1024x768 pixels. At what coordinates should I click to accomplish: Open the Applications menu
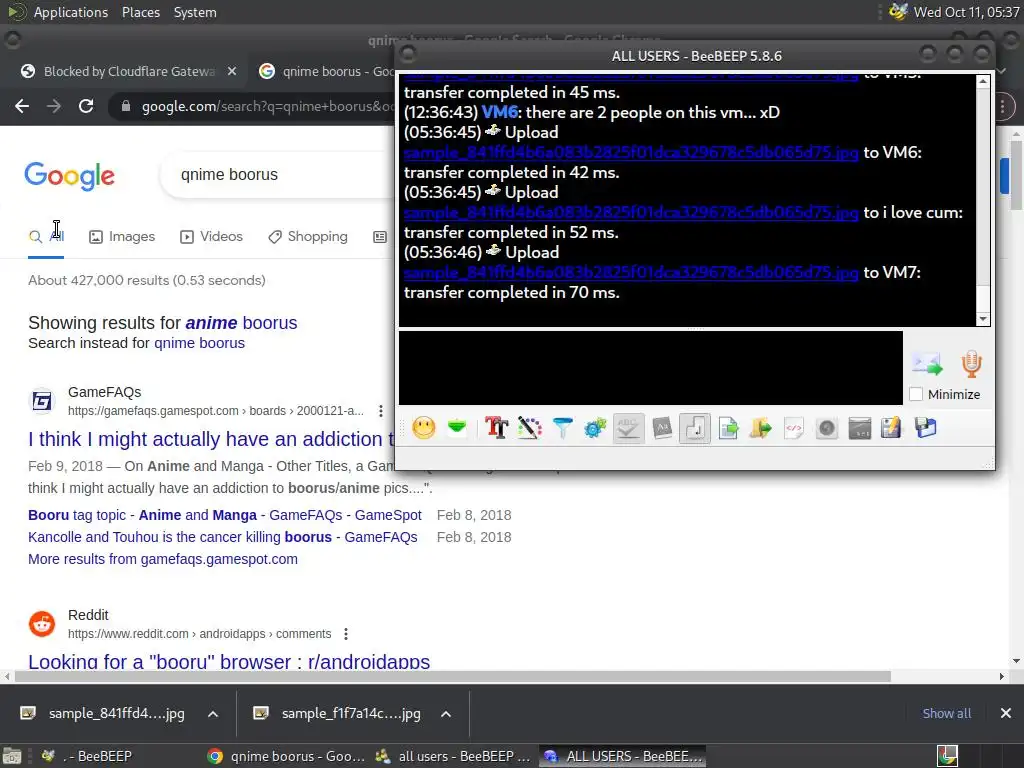click(x=71, y=12)
